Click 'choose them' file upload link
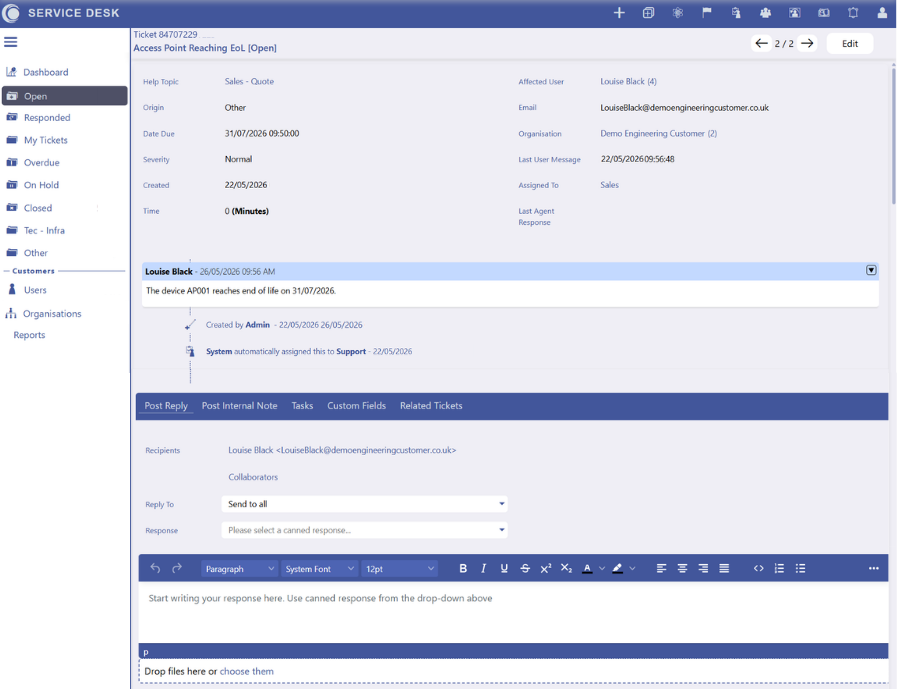 point(247,671)
